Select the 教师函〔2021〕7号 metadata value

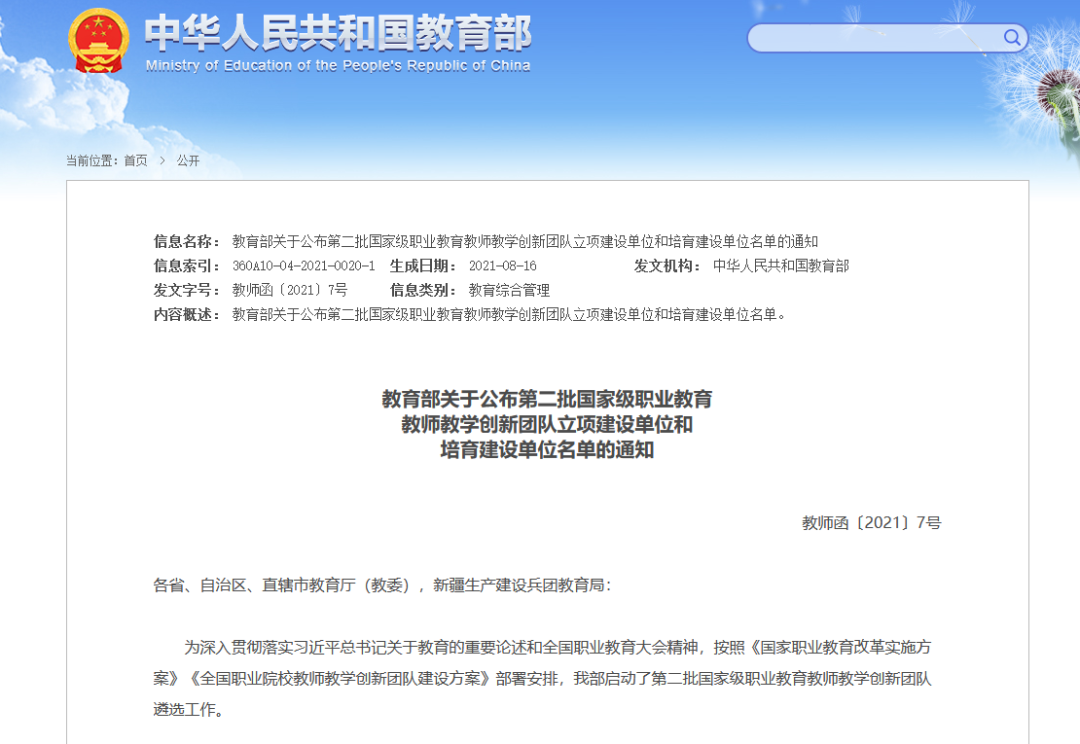pyautogui.click(x=290, y=290)
